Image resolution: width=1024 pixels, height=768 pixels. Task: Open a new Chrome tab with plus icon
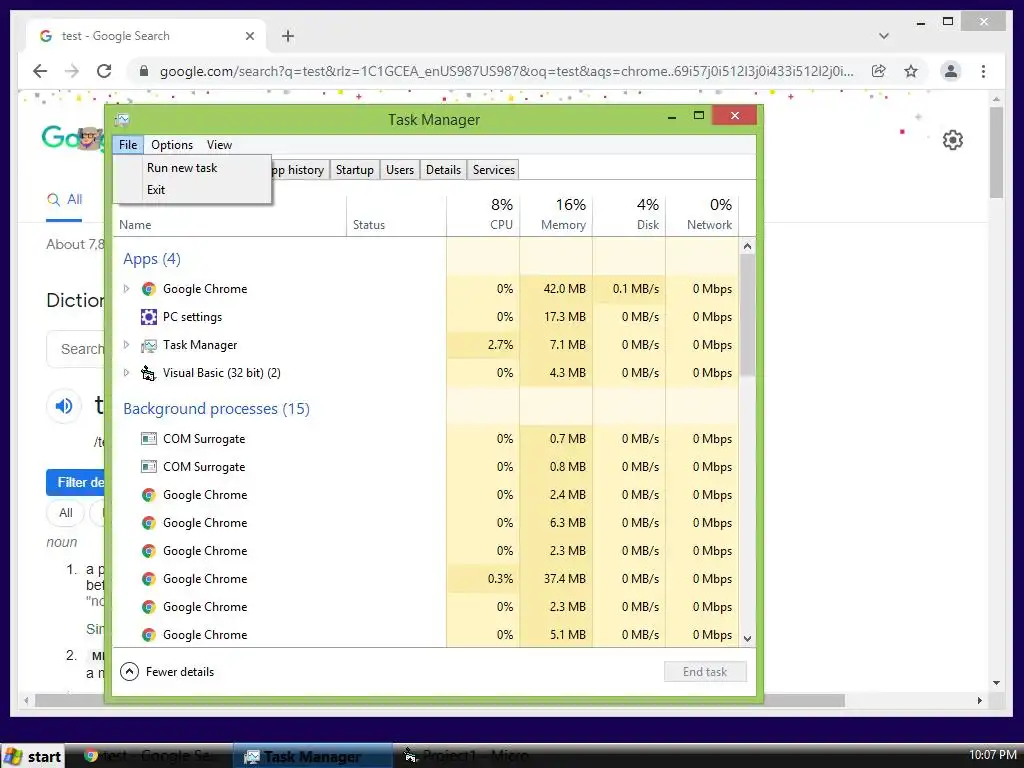pyautogui.click(x=288, y=36)
